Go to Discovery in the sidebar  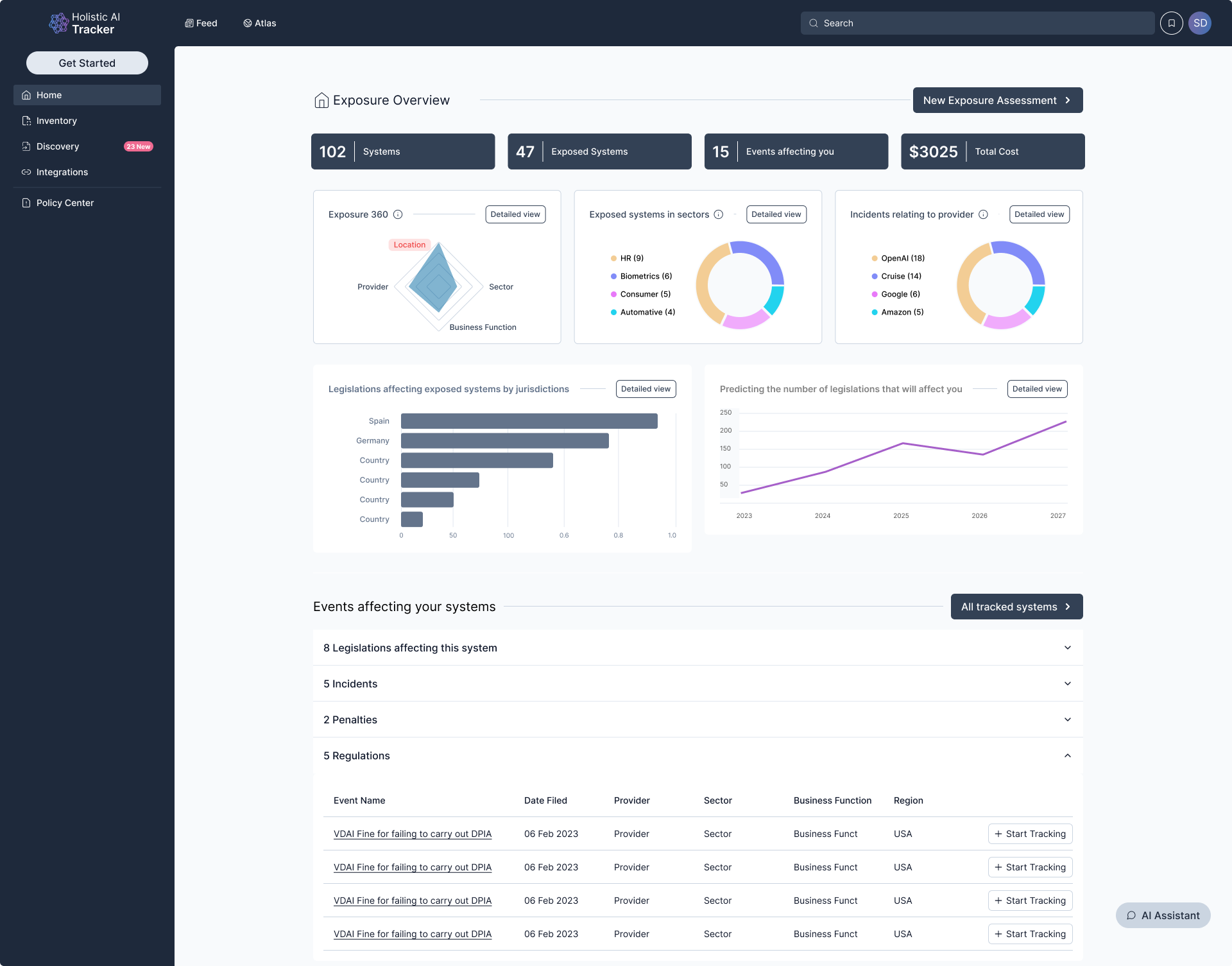click(x=58, y=146)
